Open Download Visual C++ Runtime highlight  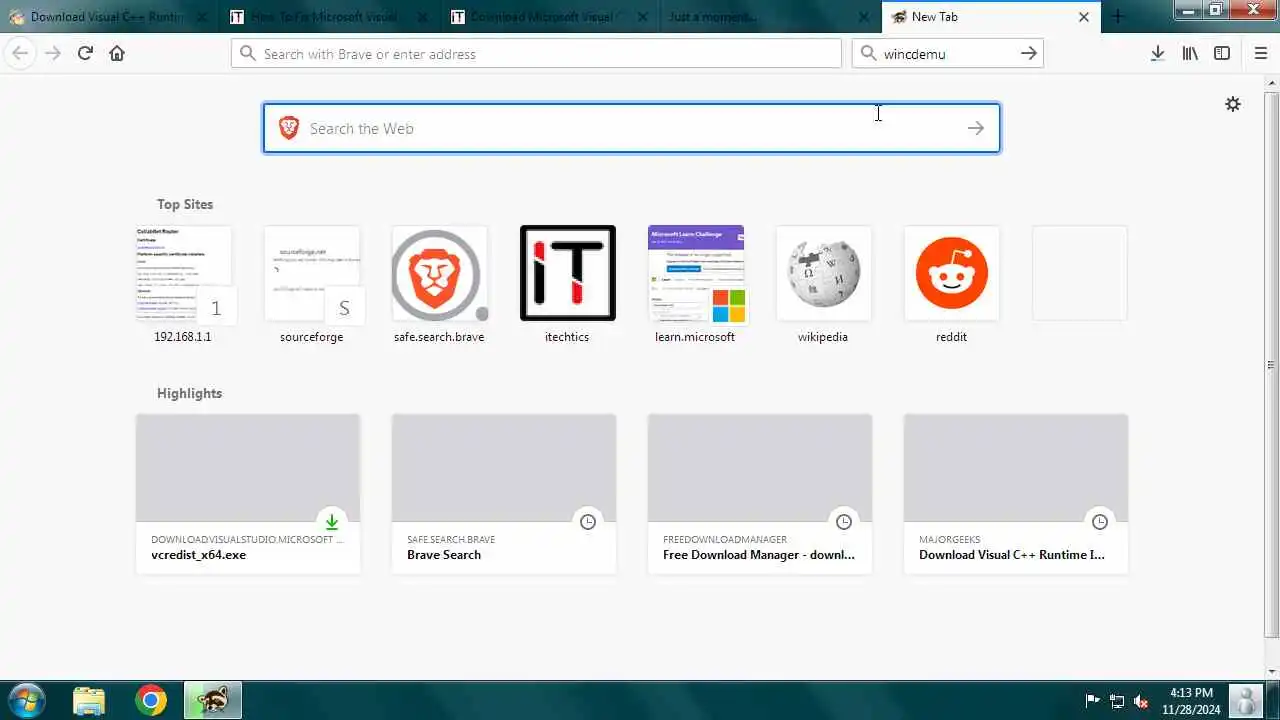(x=1016, y=494)
